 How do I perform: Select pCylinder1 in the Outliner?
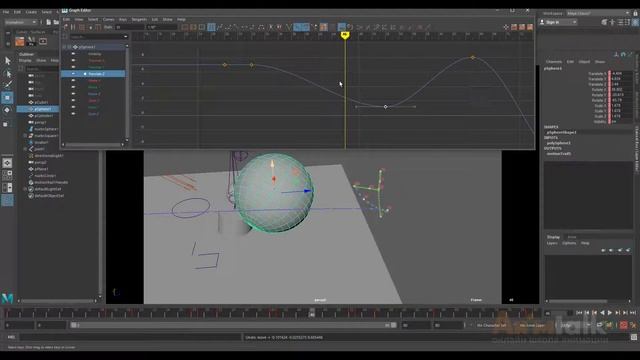pyautogui.click(x=44, y=116)
